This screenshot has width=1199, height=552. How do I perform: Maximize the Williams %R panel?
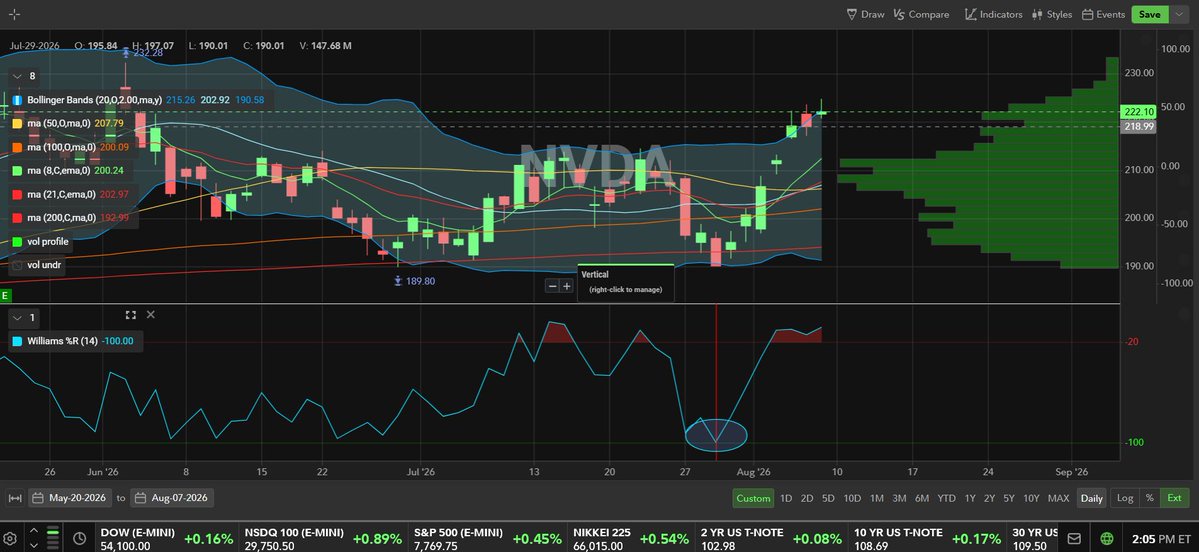point(130,315)
